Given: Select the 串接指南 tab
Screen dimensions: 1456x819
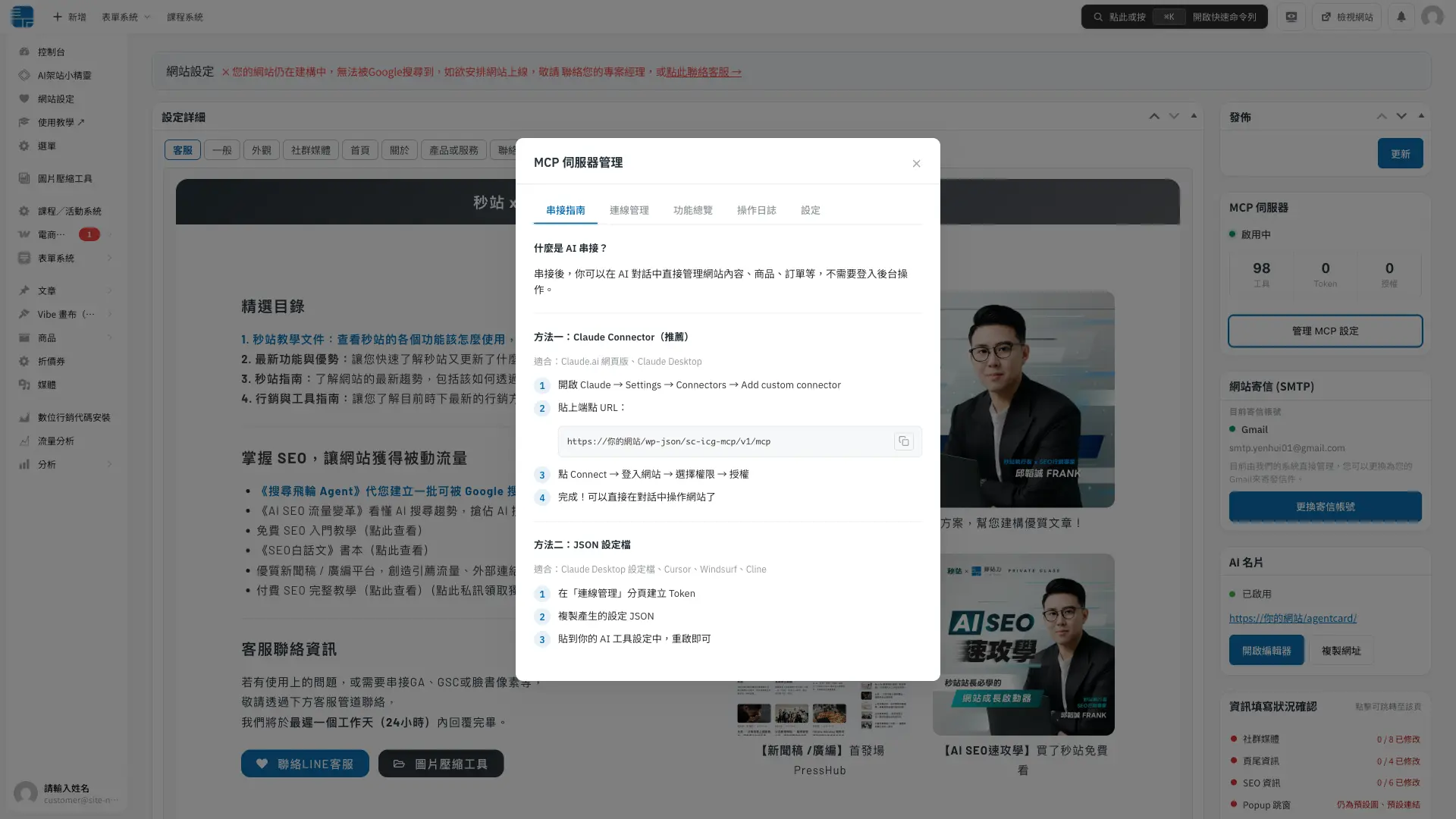Looking at the screenshot, I should point(565,210).
